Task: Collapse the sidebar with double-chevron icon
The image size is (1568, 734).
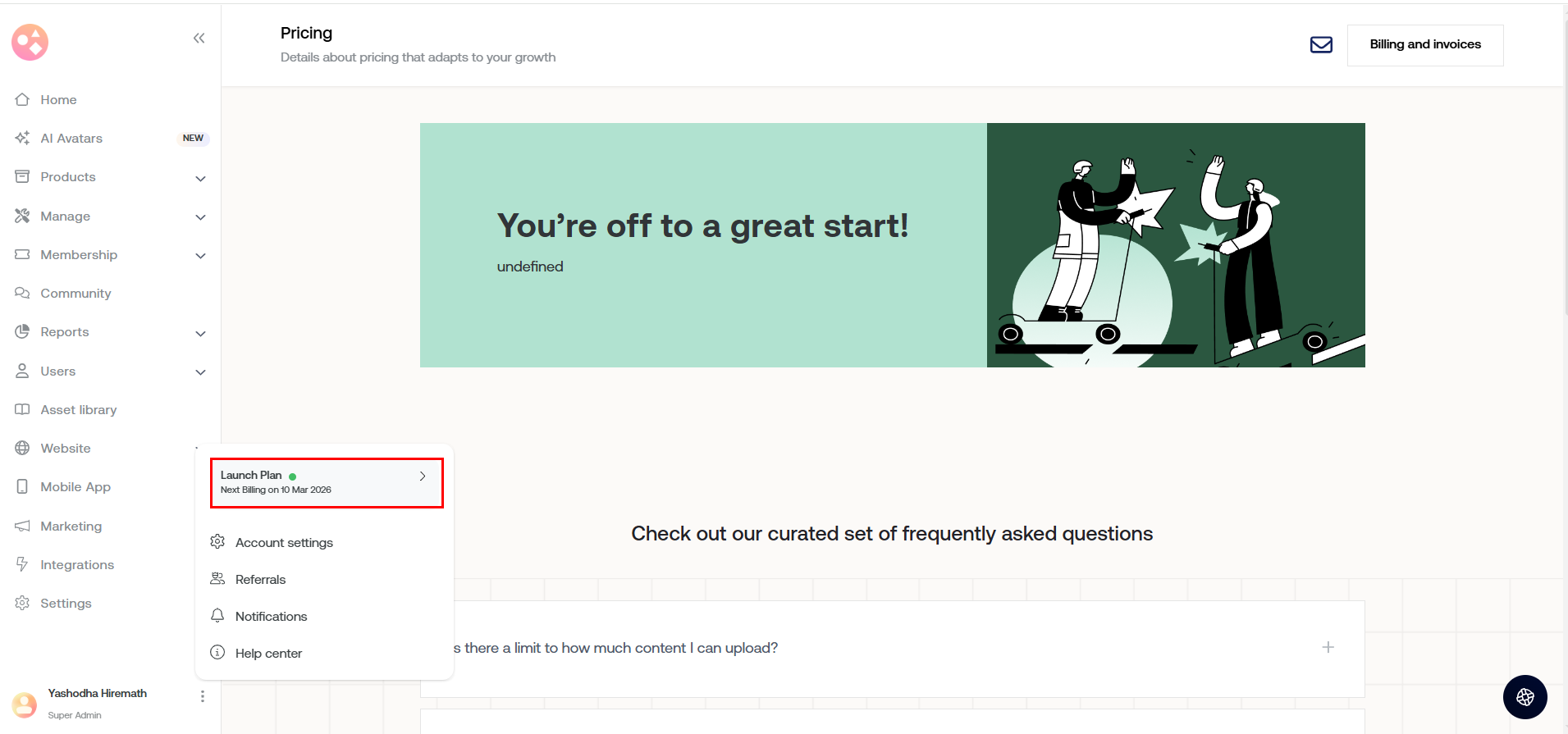Action: 199,38
